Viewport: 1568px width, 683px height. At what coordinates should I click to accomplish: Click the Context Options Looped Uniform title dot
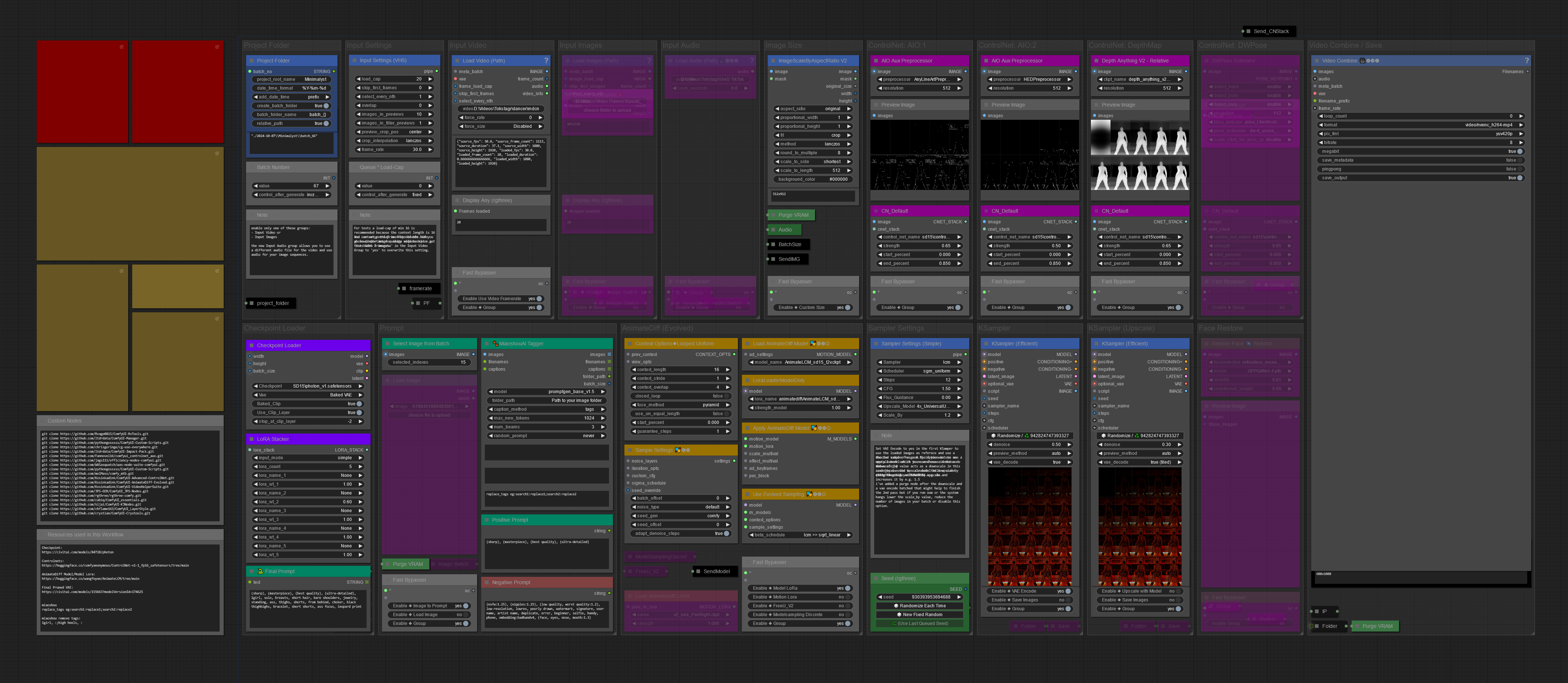(x=630, y=343)
